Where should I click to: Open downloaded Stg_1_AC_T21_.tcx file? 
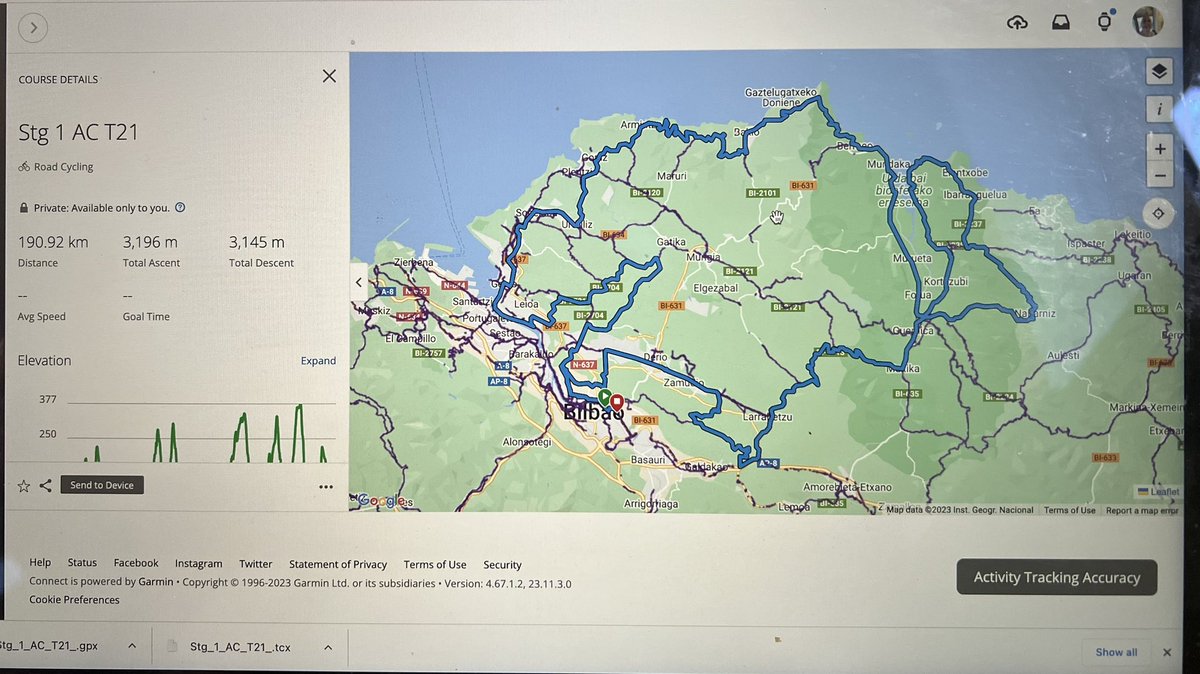(240, 647)
